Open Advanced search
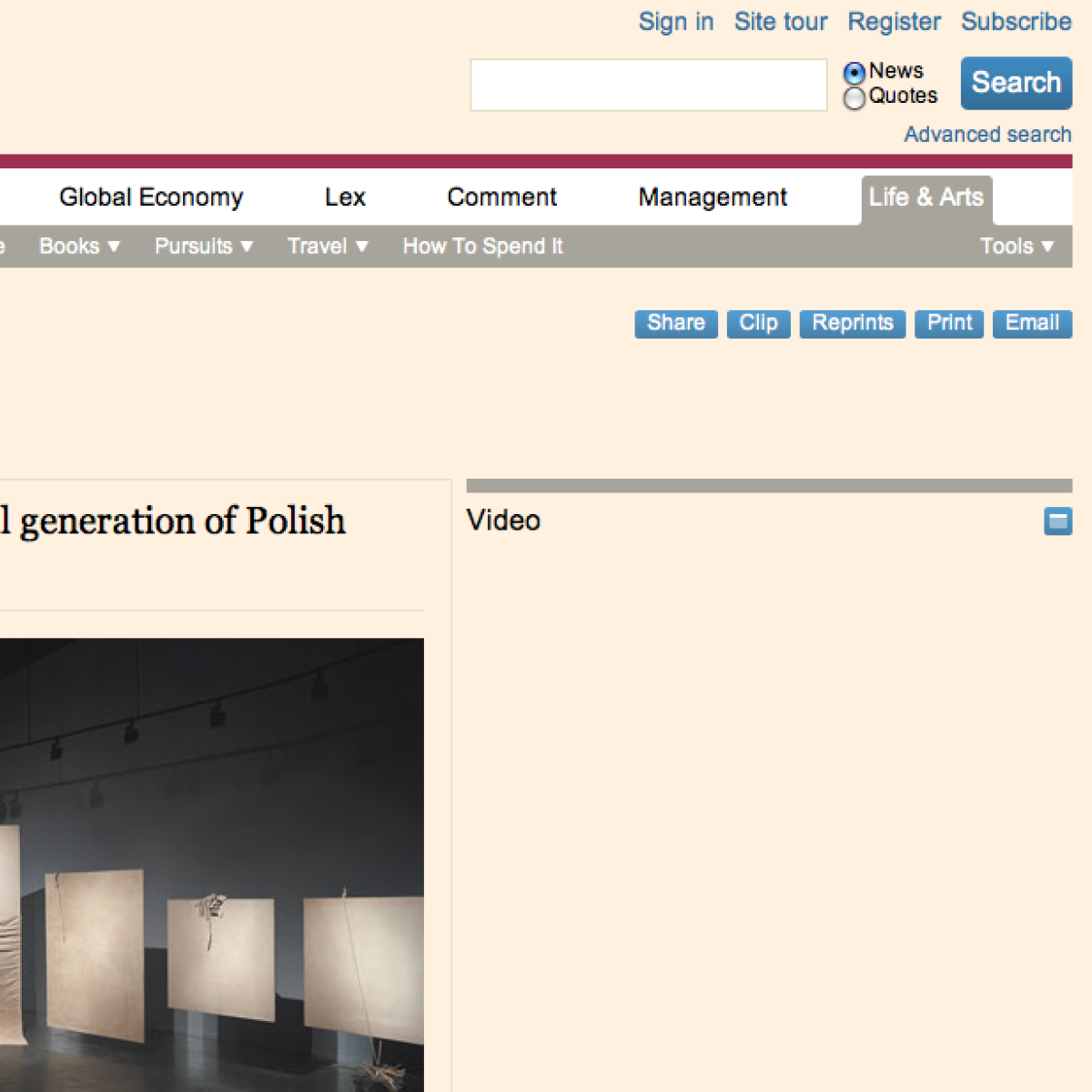Viewport: 1092px width, 1092px height. click(x=987, y=135)
